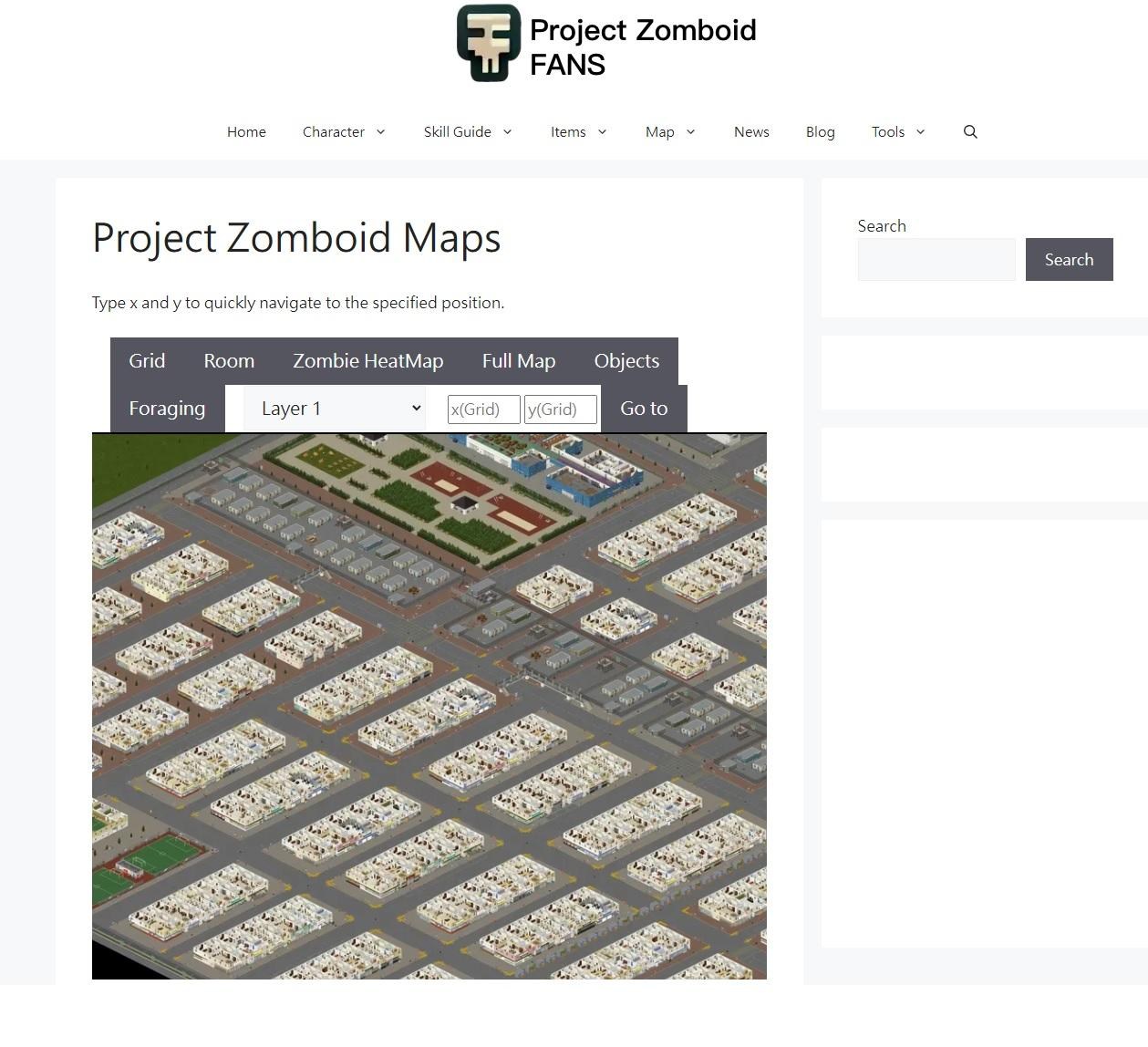Click the x(Grid) coordinate input field

coord(483,409)
